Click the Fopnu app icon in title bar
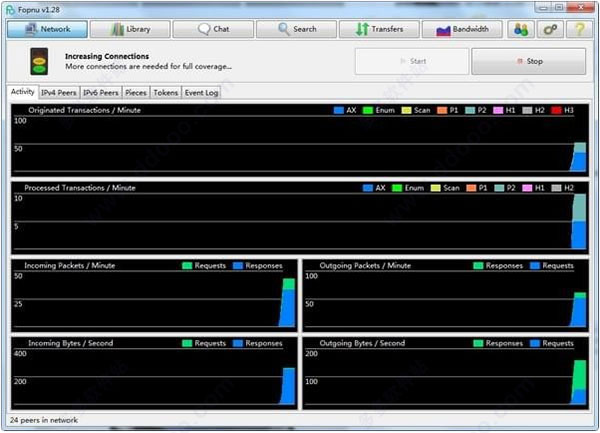This screenshot has height=433, width=600. pyautogui.click(x=10, y=10)
